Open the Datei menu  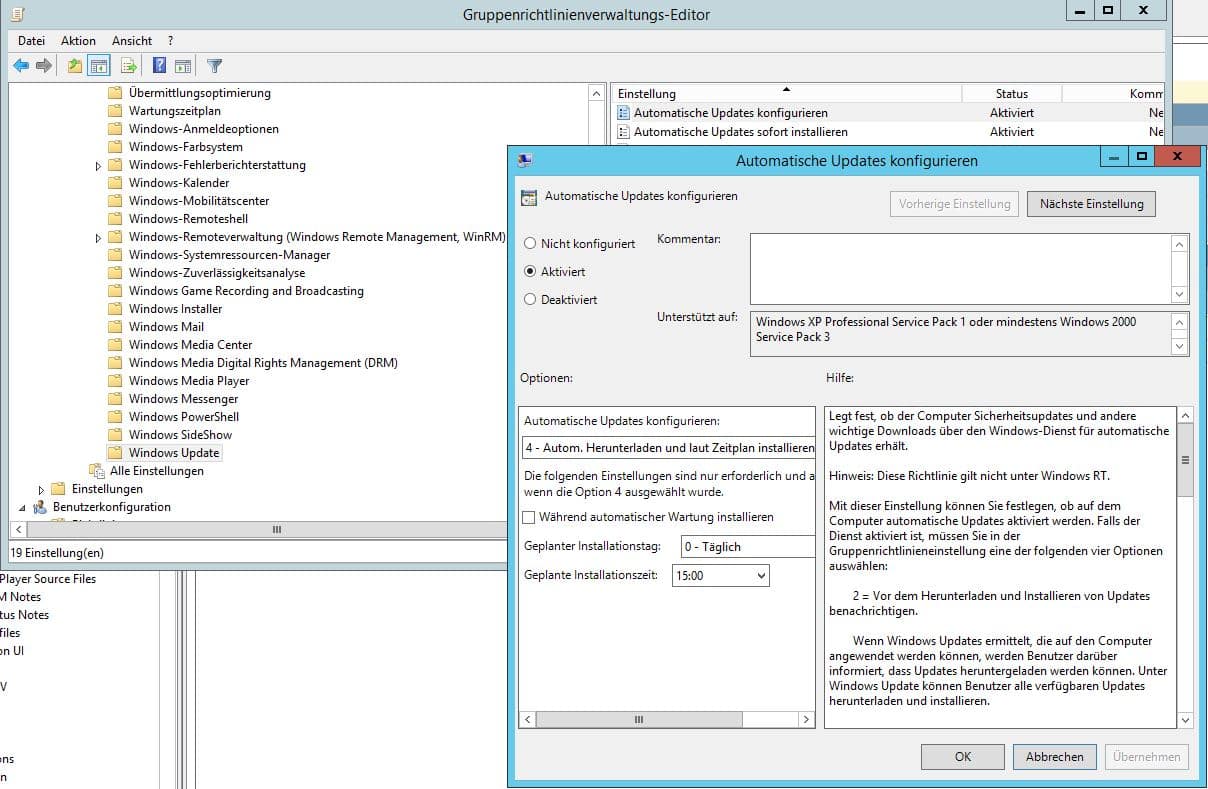point(32,41)
